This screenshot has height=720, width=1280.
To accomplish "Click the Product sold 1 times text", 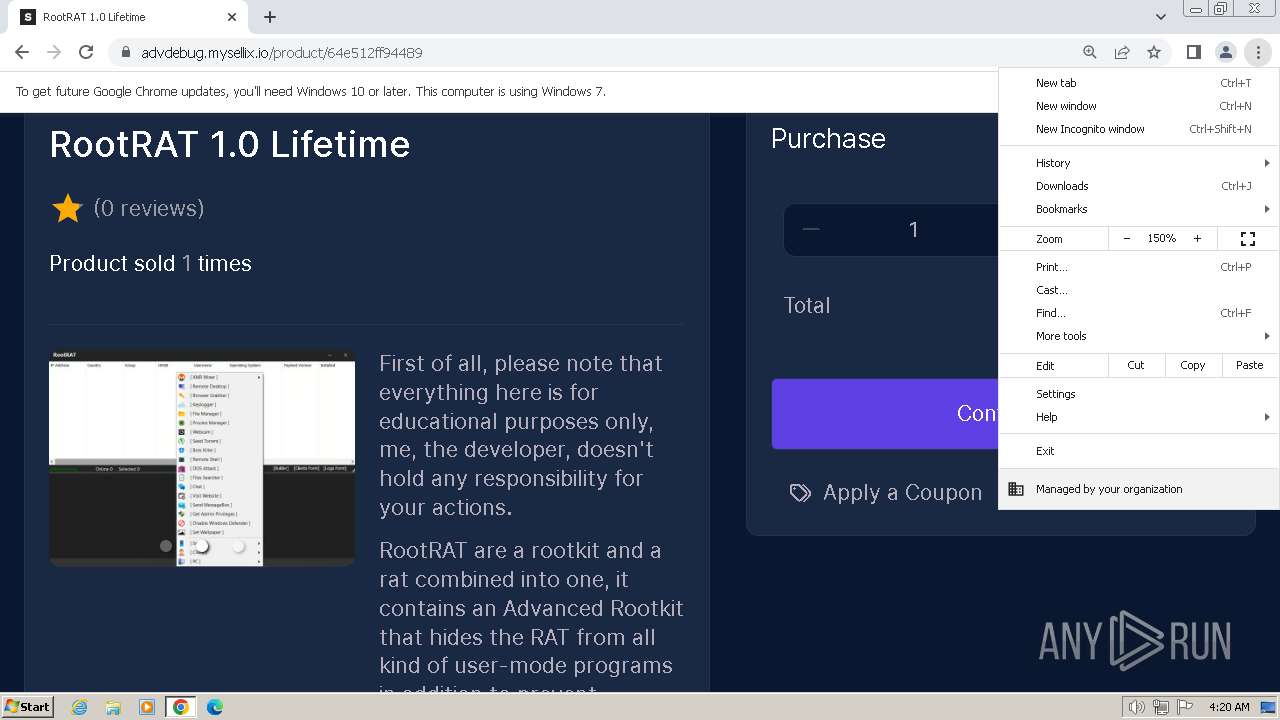I will click(x=150, y=264).
